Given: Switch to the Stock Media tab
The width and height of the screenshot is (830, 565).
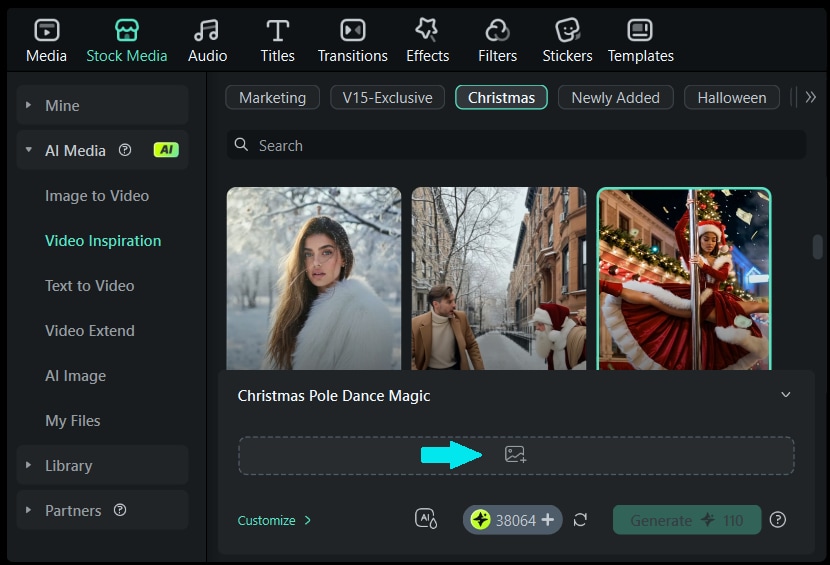Looking at the screenshot, I should point(127,41).
